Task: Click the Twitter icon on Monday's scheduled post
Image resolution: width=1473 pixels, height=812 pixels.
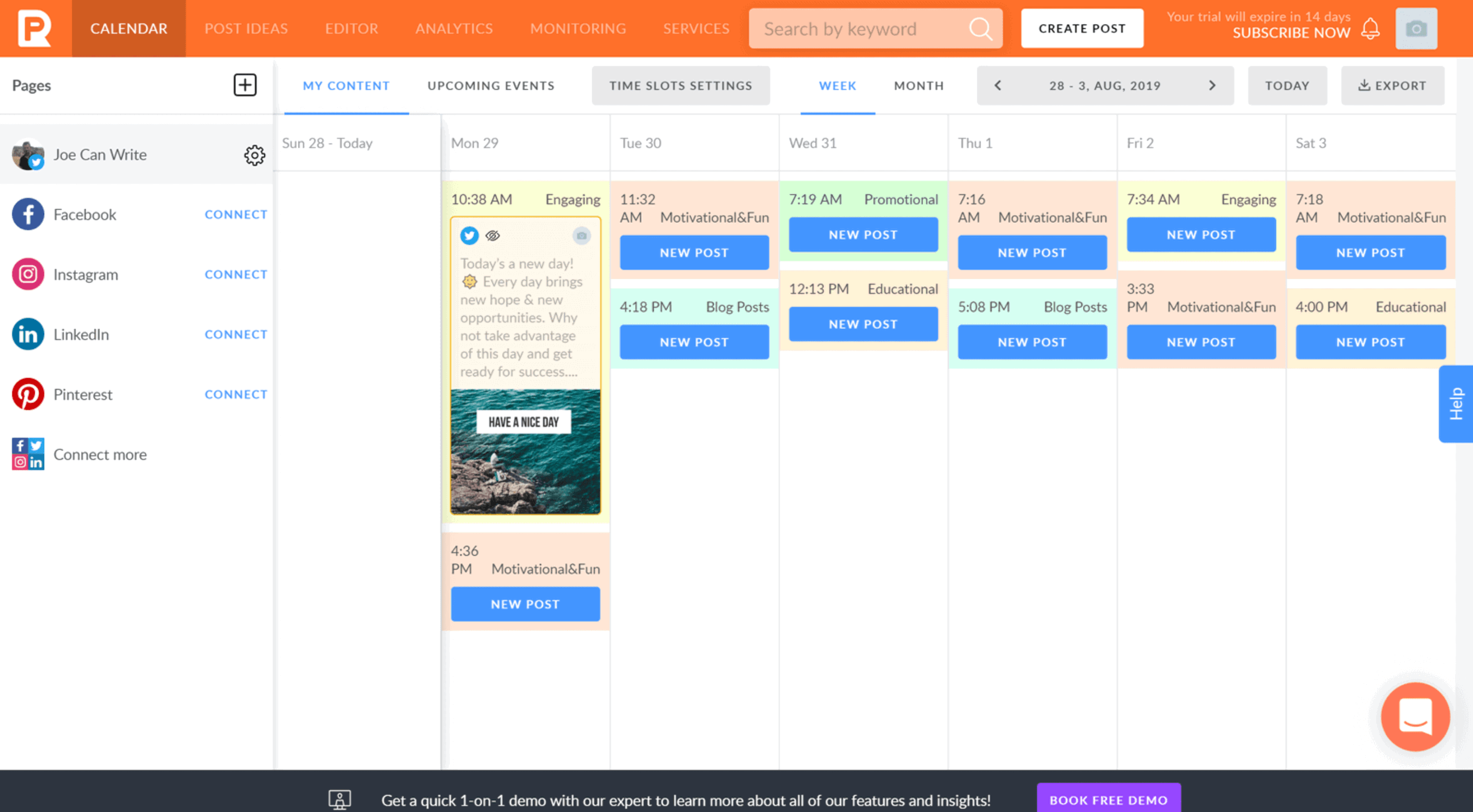Action: pyautogui.click(x=469, y=236)
